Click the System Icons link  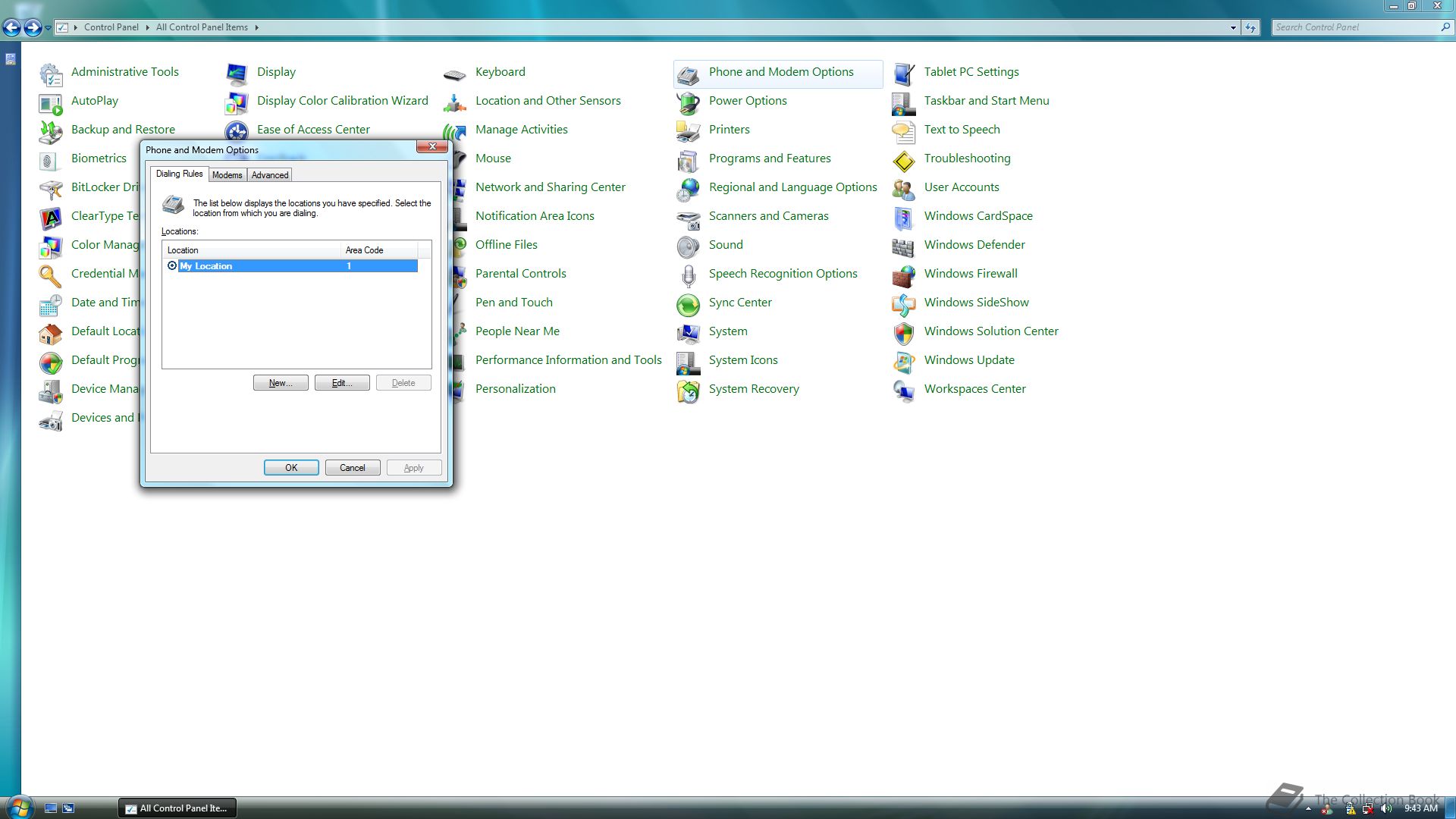[743, 359]
